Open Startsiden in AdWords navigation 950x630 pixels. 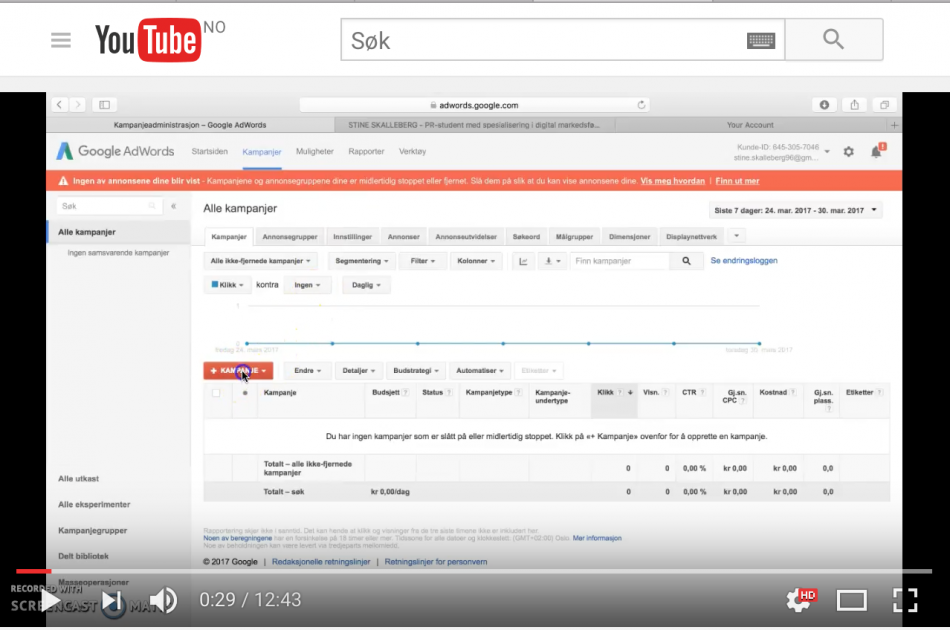click(x=210, y=151)
